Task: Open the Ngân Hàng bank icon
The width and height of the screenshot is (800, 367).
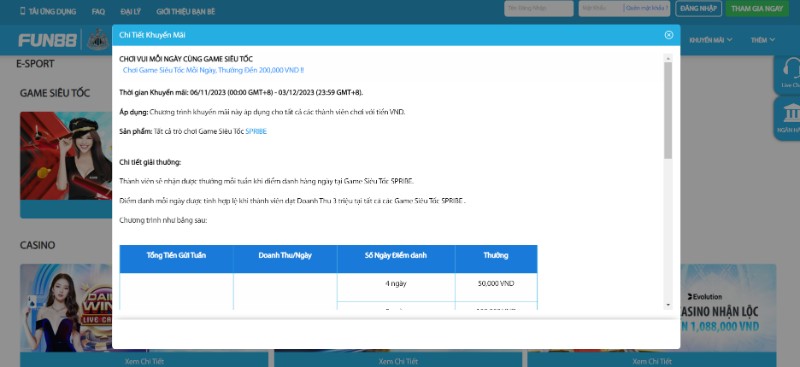Action: pyautogui.click(x=791, y=113)
